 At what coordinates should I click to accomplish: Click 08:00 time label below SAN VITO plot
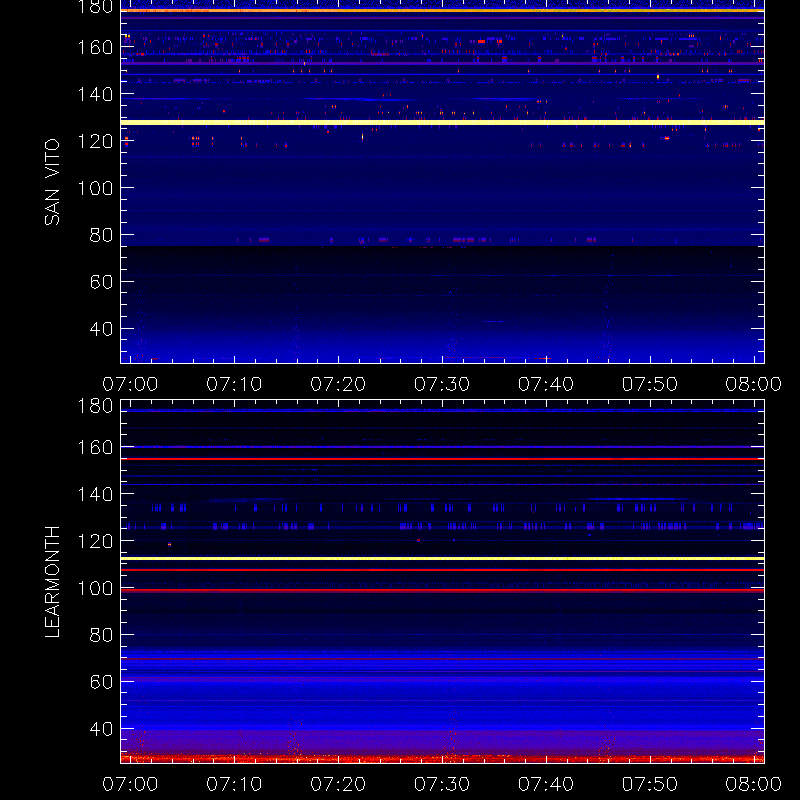[x=754, y=384]
